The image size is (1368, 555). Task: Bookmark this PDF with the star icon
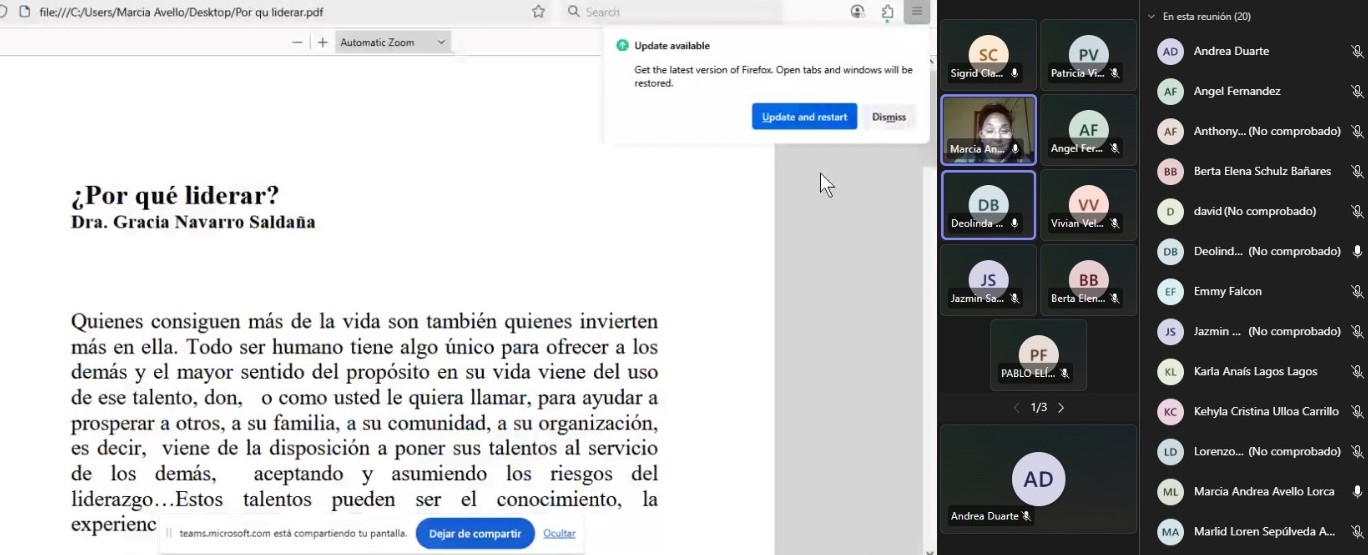click(539, 12)
